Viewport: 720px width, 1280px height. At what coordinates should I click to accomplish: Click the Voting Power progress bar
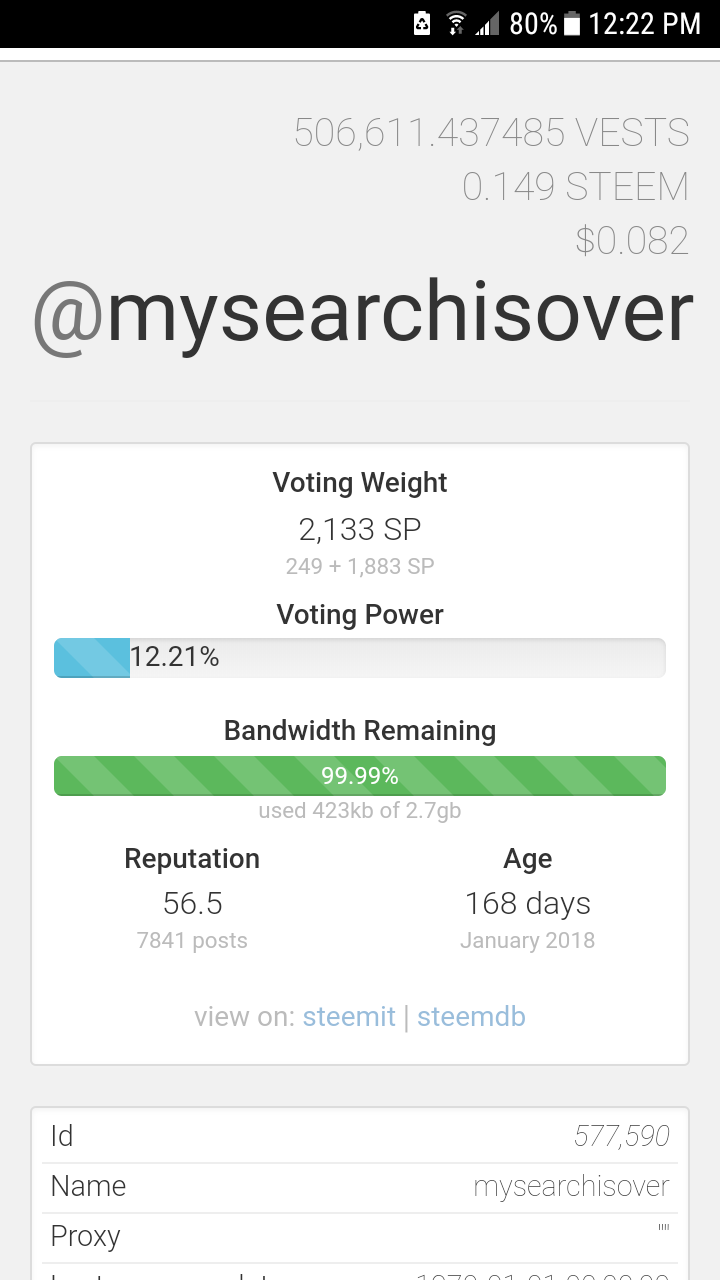(360, 657)
